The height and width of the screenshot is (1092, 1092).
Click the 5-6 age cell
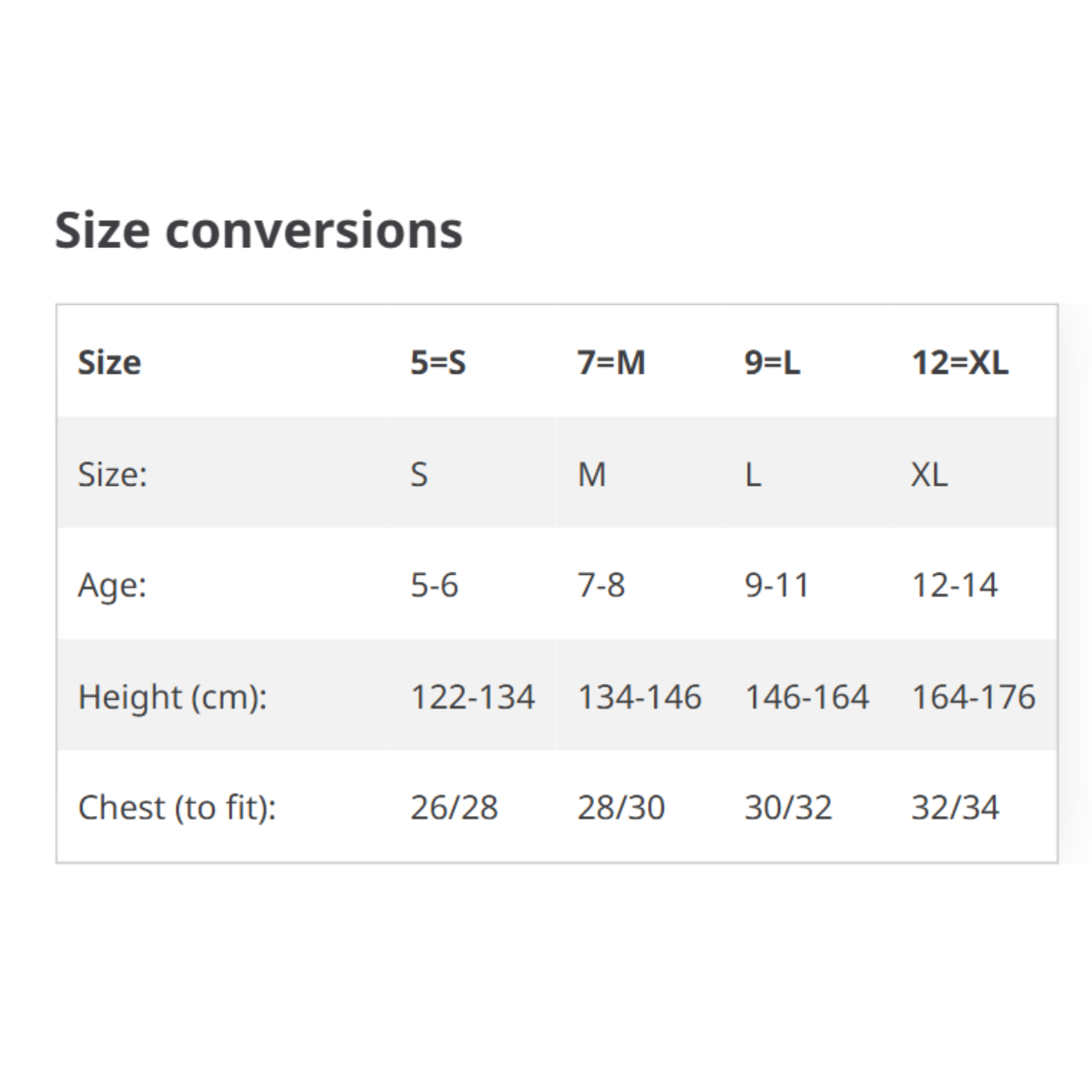434,585
